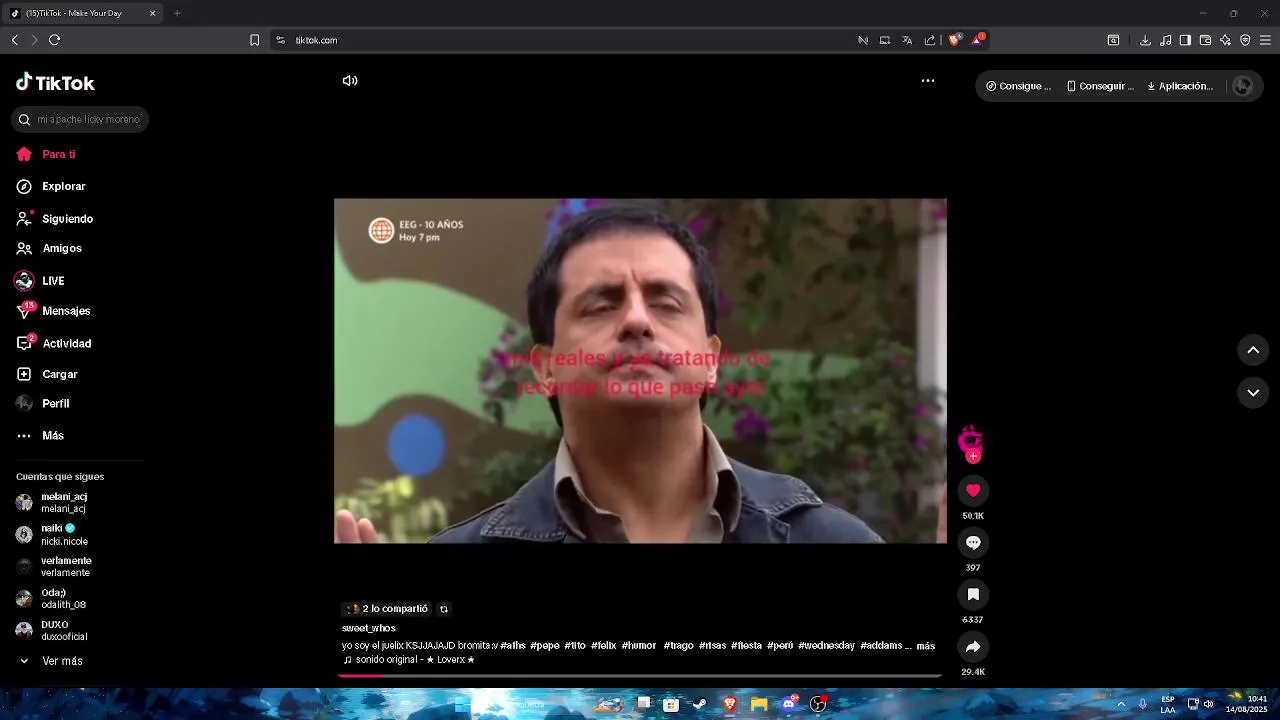Open the Actividad notifications
This screenshot has width=1280, height=720.
click(54, 343)
